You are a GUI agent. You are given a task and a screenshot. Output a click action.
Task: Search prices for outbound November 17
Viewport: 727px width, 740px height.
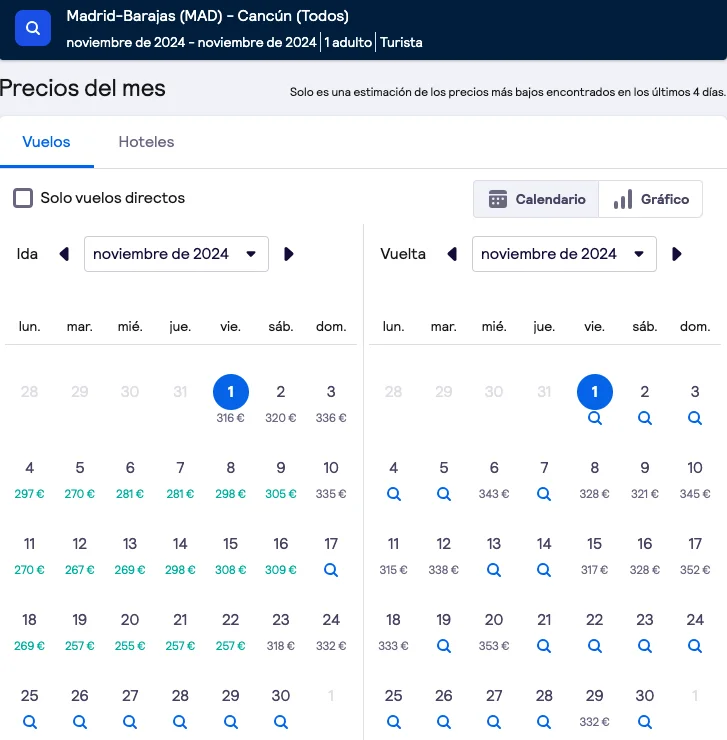click(331, 570)
